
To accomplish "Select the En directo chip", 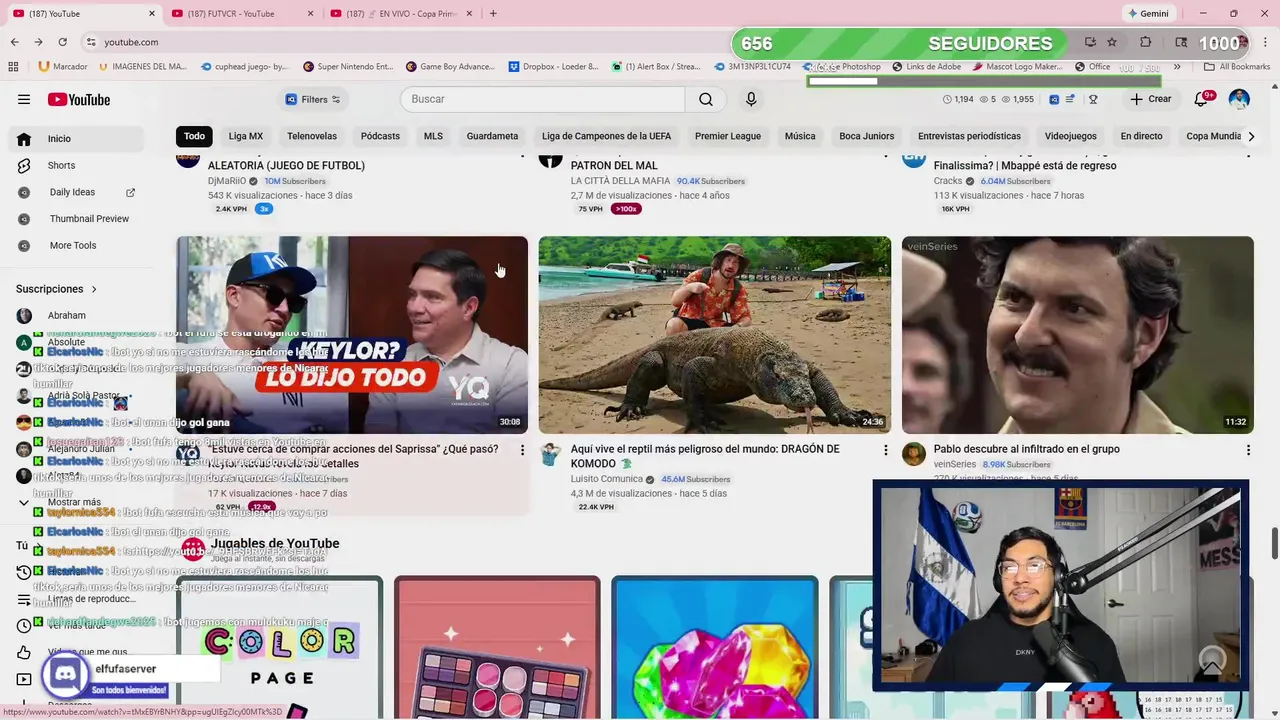I will click(x=1141, y=136).
